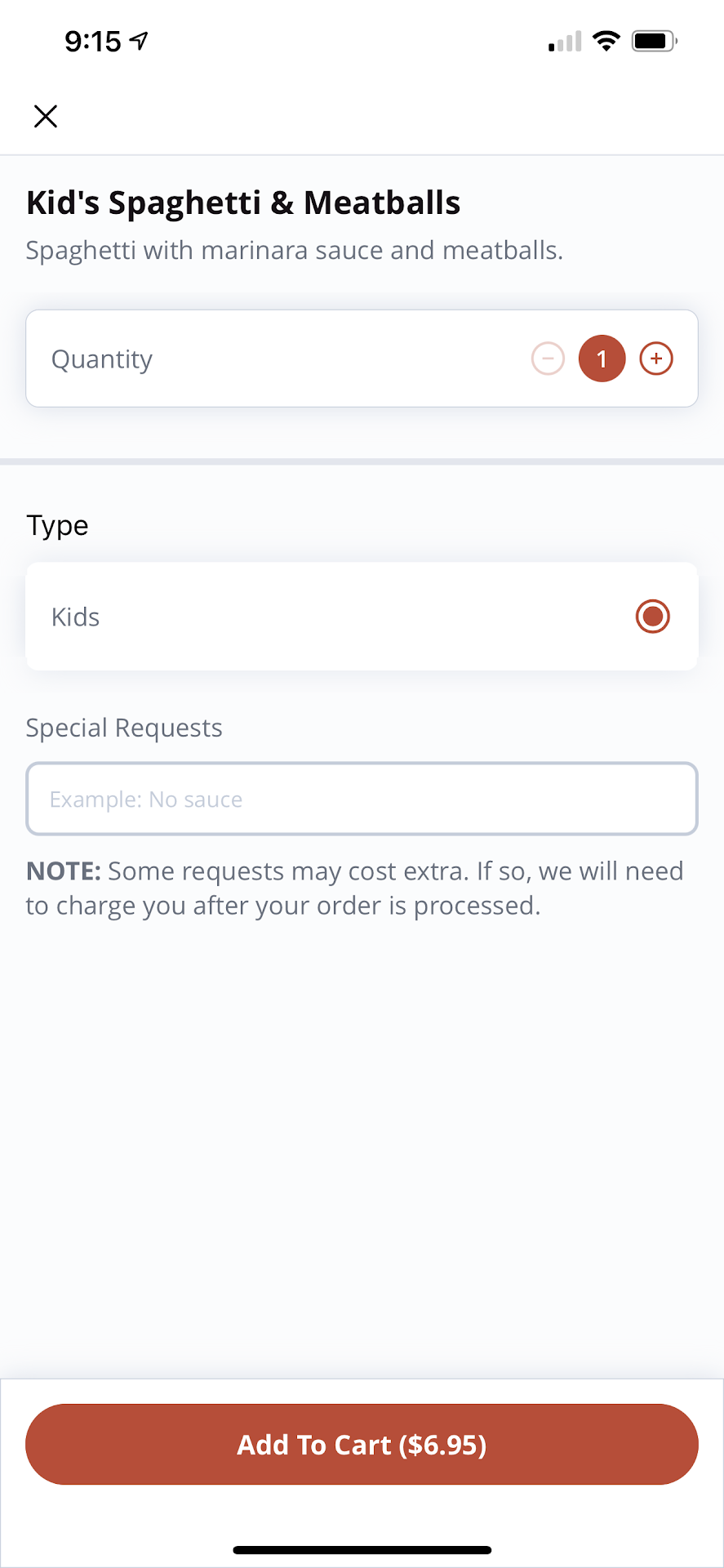724x1568 pixels.
Task: Tap the home indicator bar
Action: (362, 1549)
